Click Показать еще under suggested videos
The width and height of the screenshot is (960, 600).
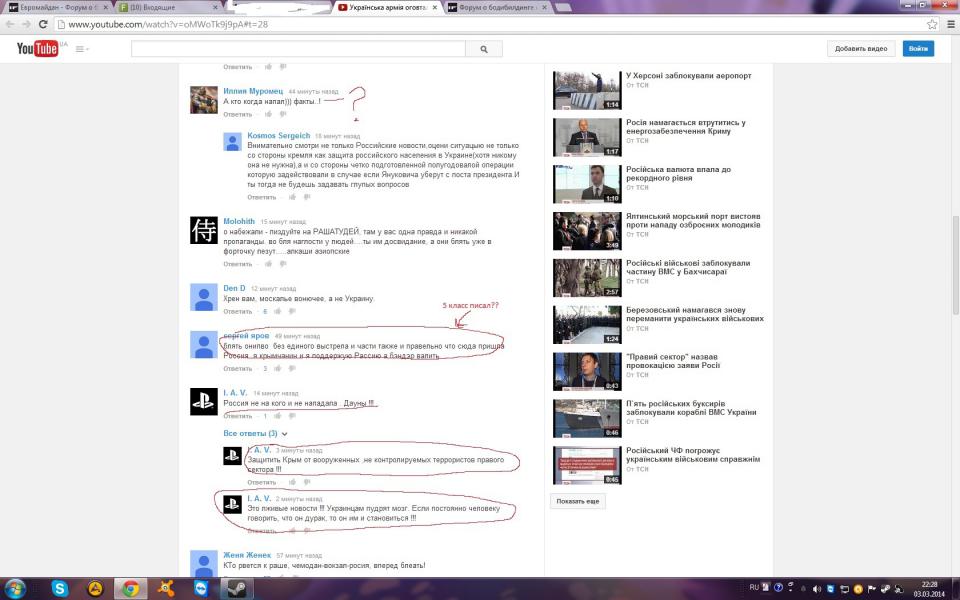tap(578, 500)
